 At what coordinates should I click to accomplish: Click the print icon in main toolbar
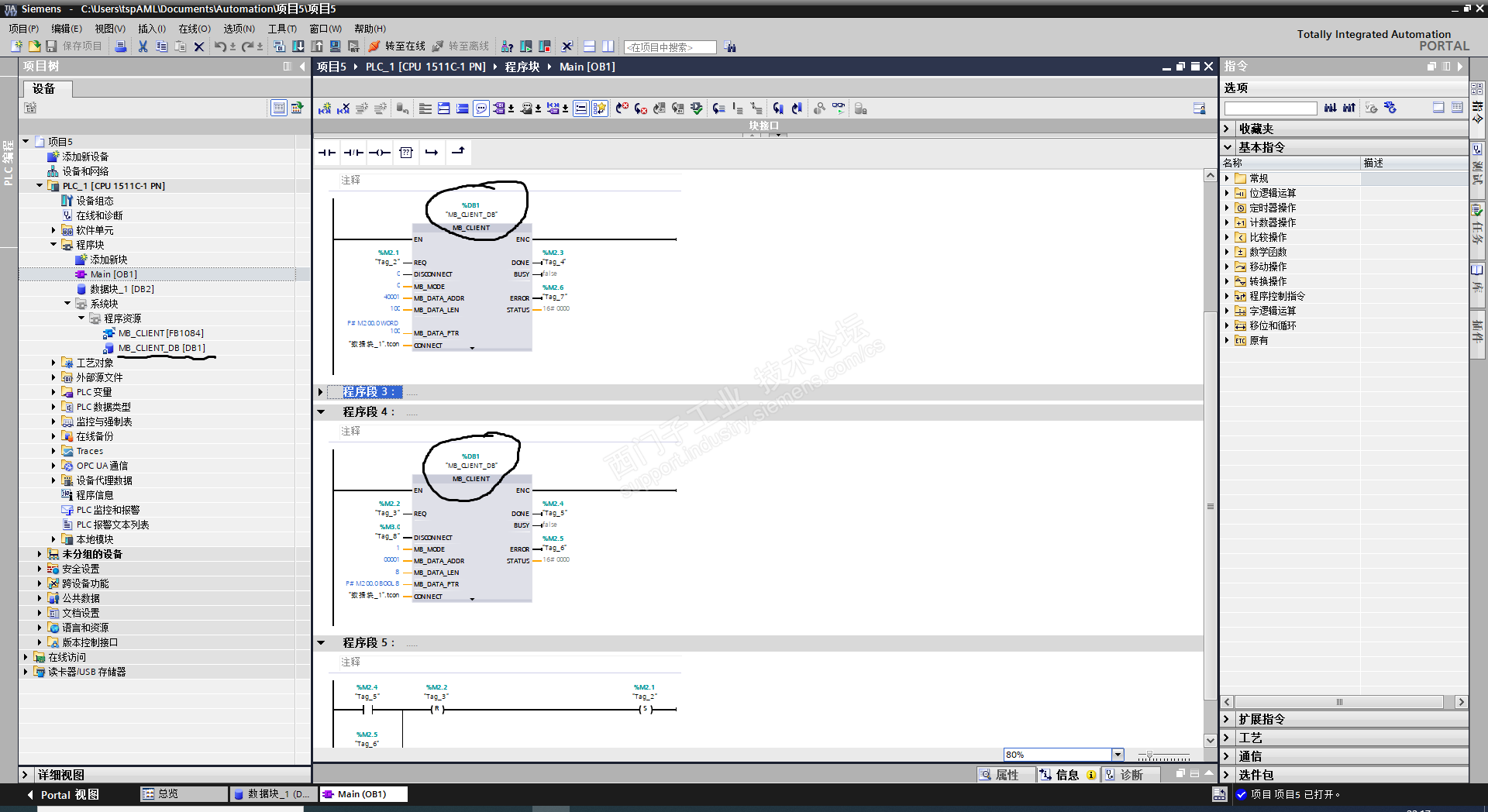(x=121, y=46)
